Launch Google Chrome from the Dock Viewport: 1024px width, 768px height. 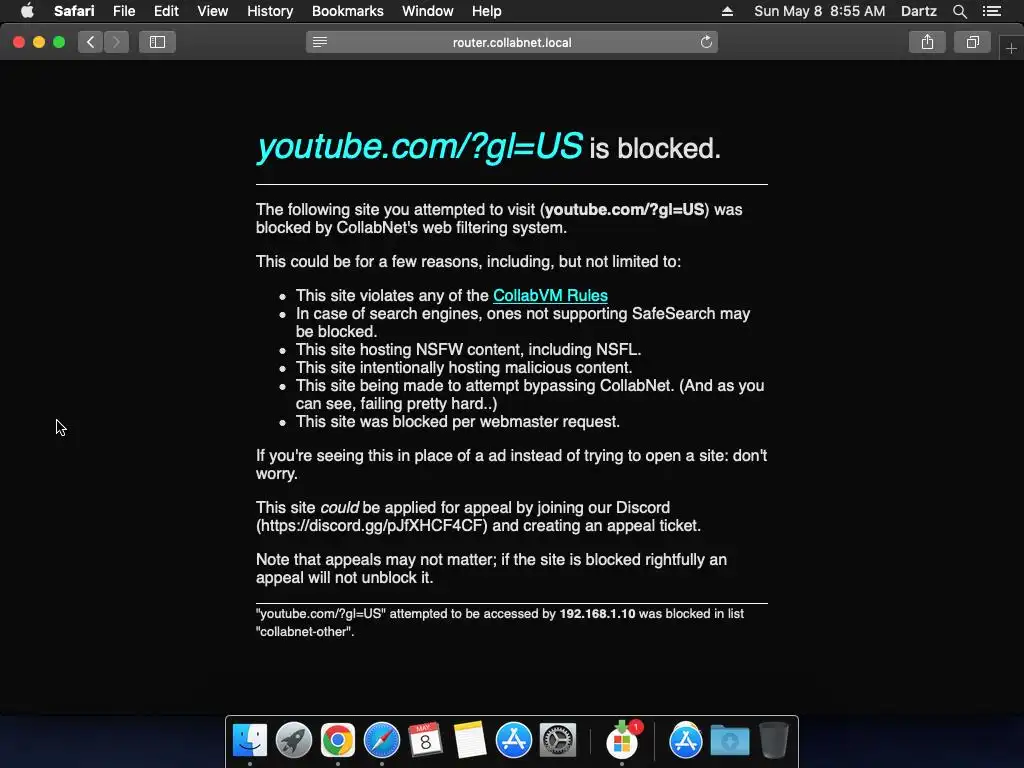pos(338,740)
